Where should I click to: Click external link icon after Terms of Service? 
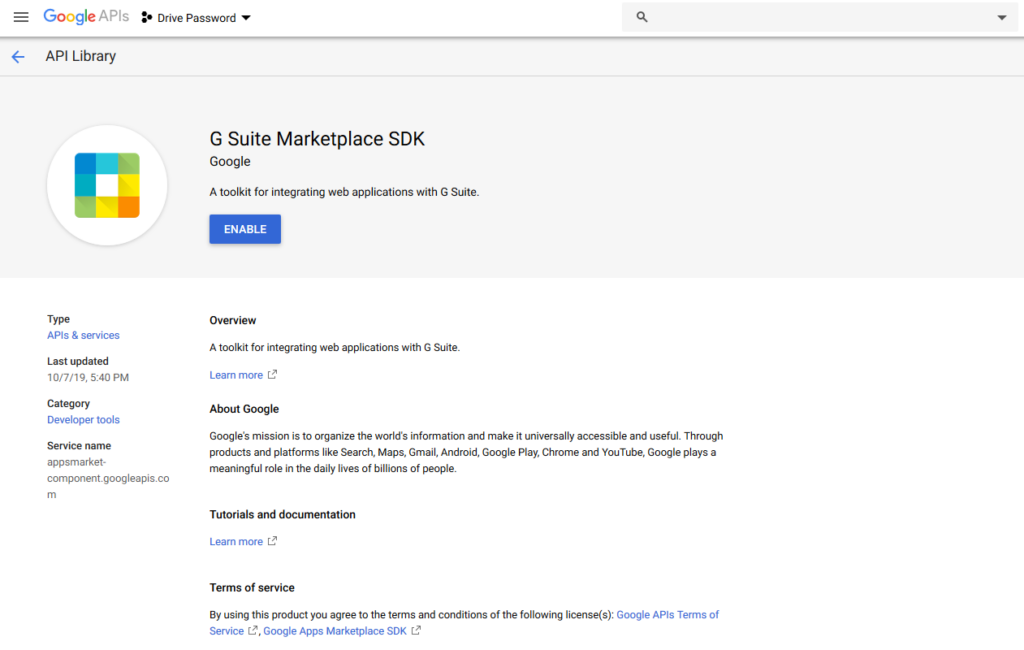pyautogui.click(x=253, y=630)
